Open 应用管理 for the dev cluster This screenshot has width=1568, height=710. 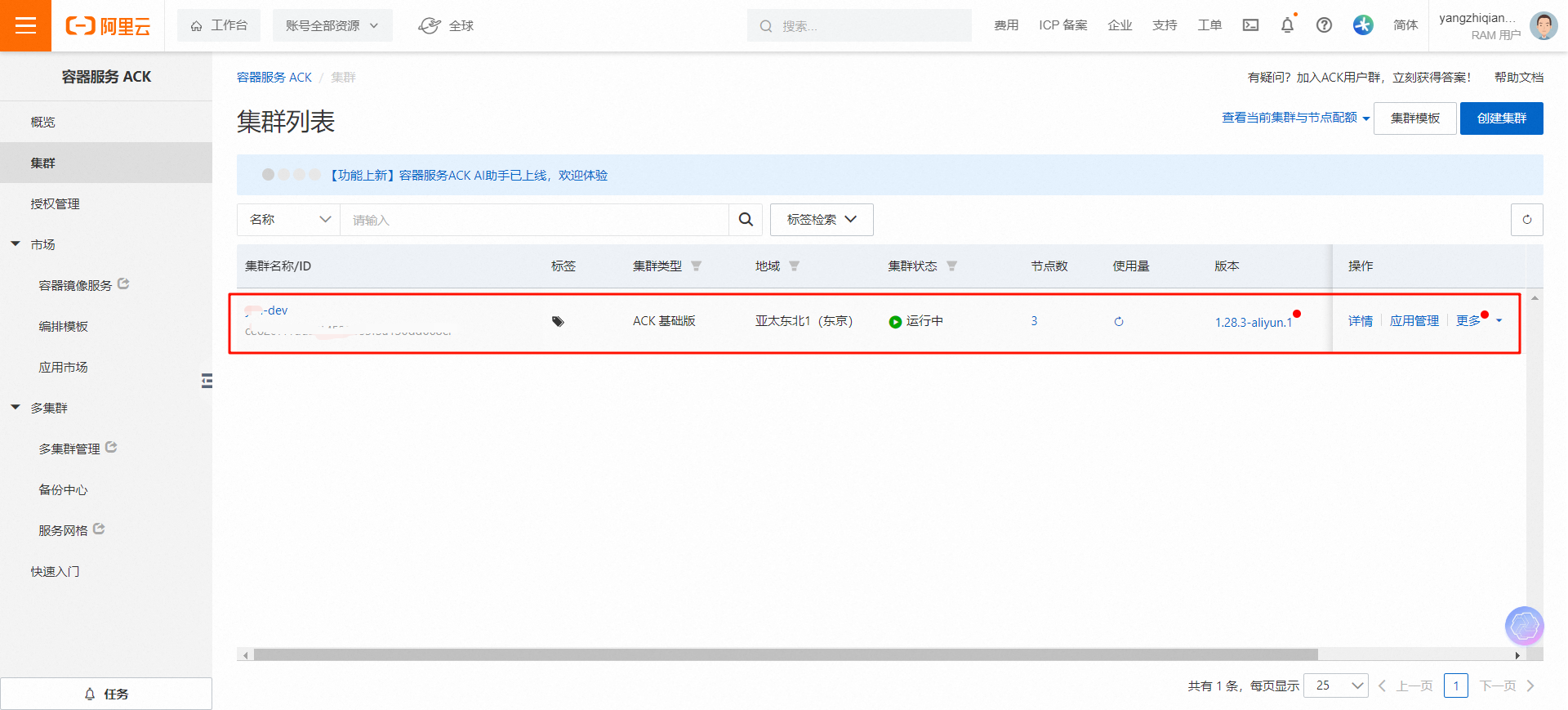click(1414, 321)
